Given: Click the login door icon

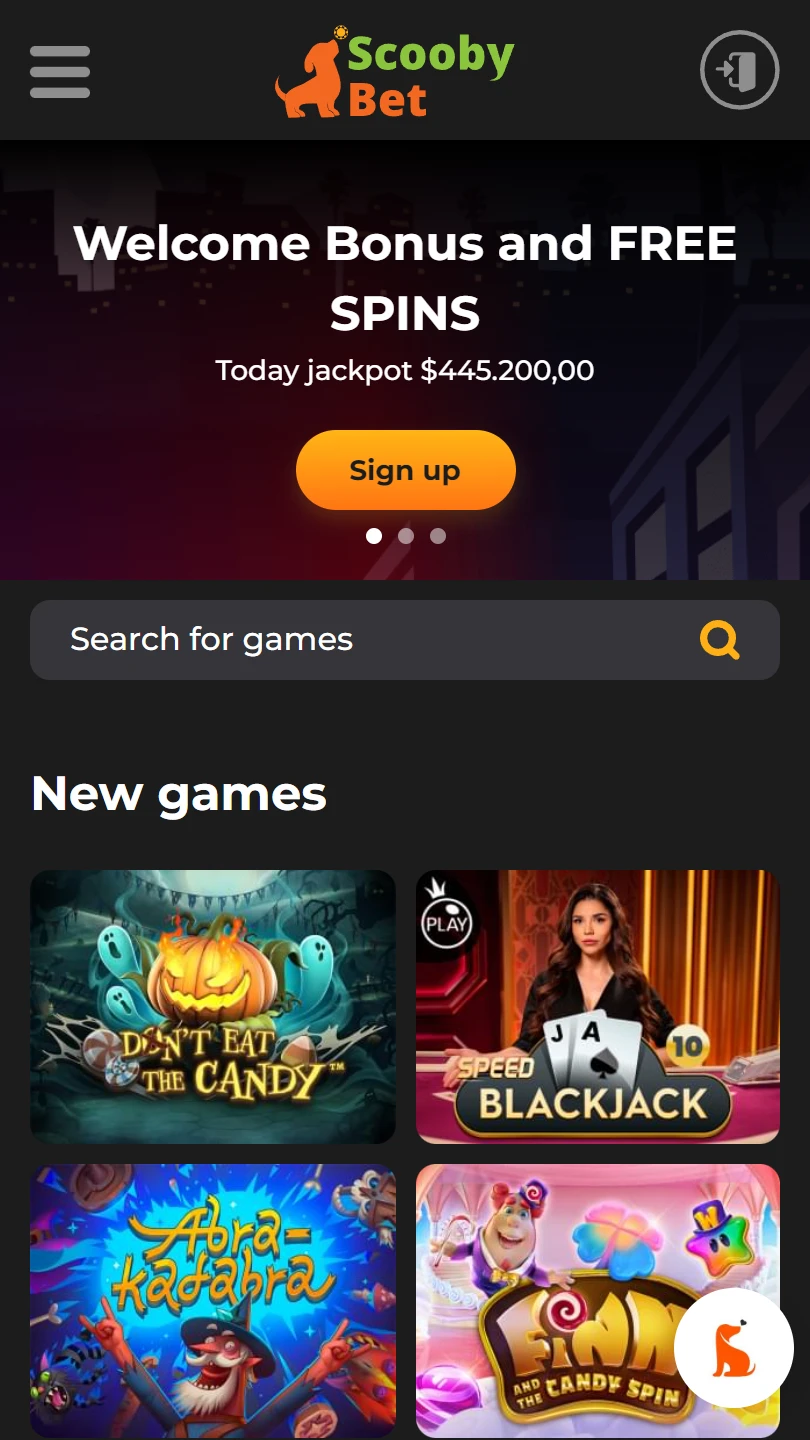Looking at the screenshot, I should (x=739, y=70).
